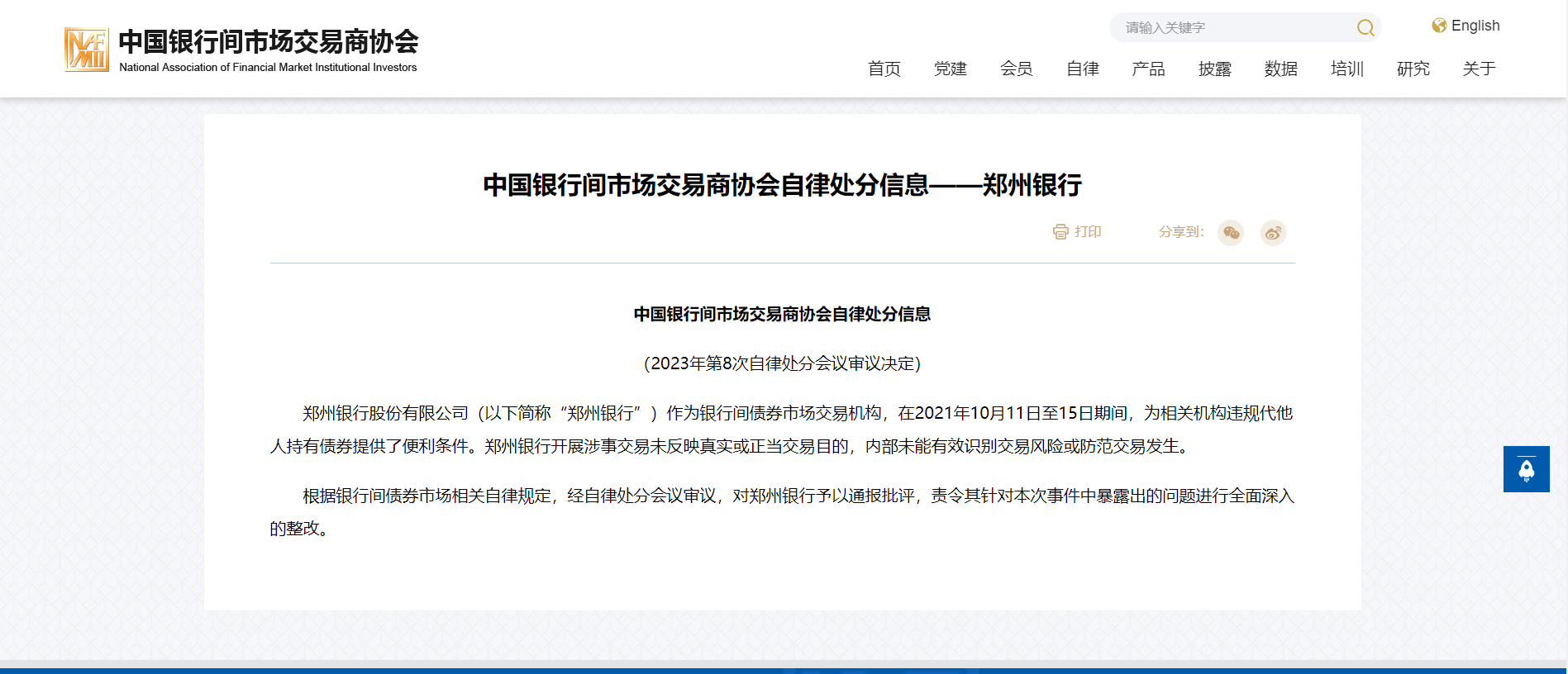1568x674 pixels.
Task: Open the 党建 menu item
Action: click(950, 69)
